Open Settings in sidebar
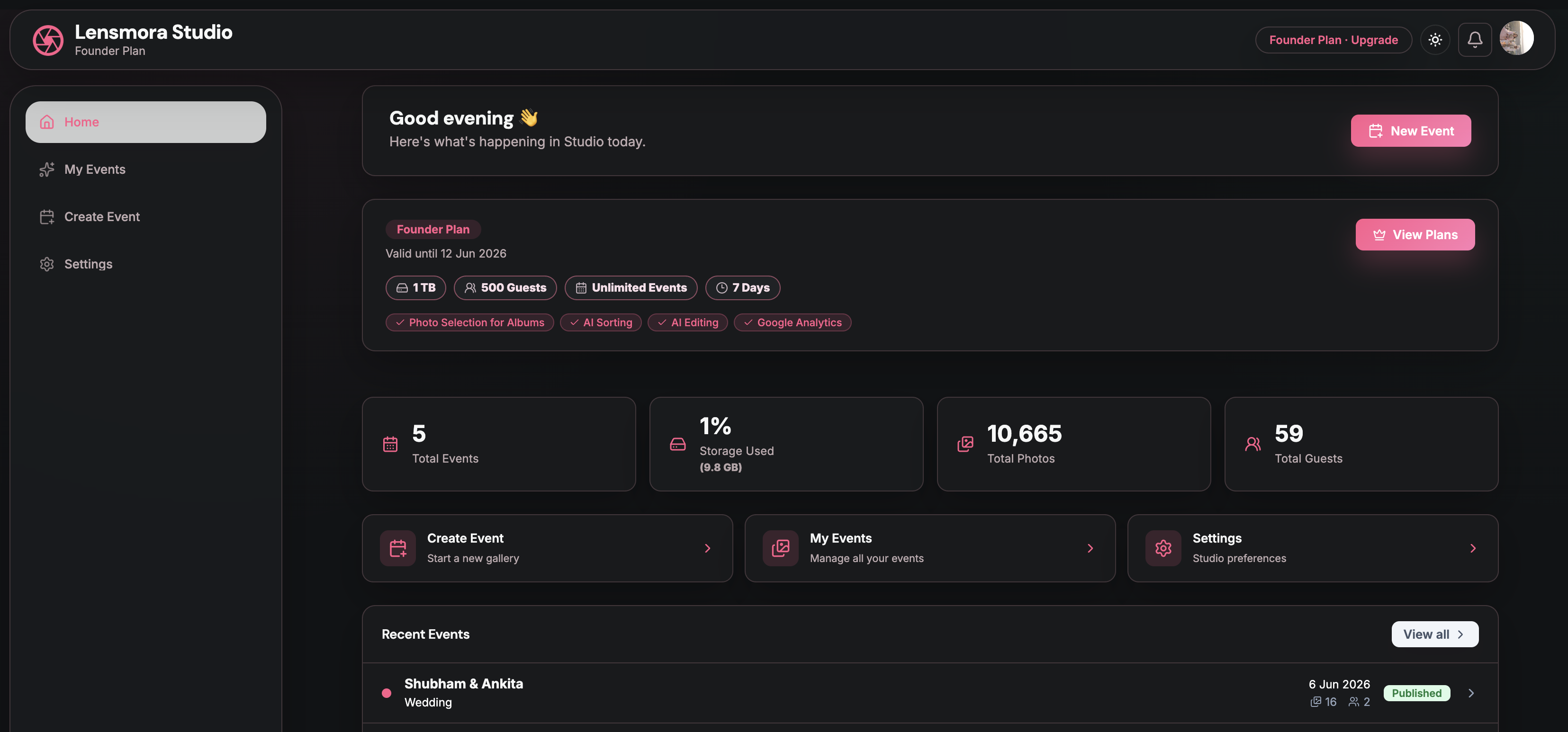The width and height of the screenshot is (1568, 732). (145, 265)
